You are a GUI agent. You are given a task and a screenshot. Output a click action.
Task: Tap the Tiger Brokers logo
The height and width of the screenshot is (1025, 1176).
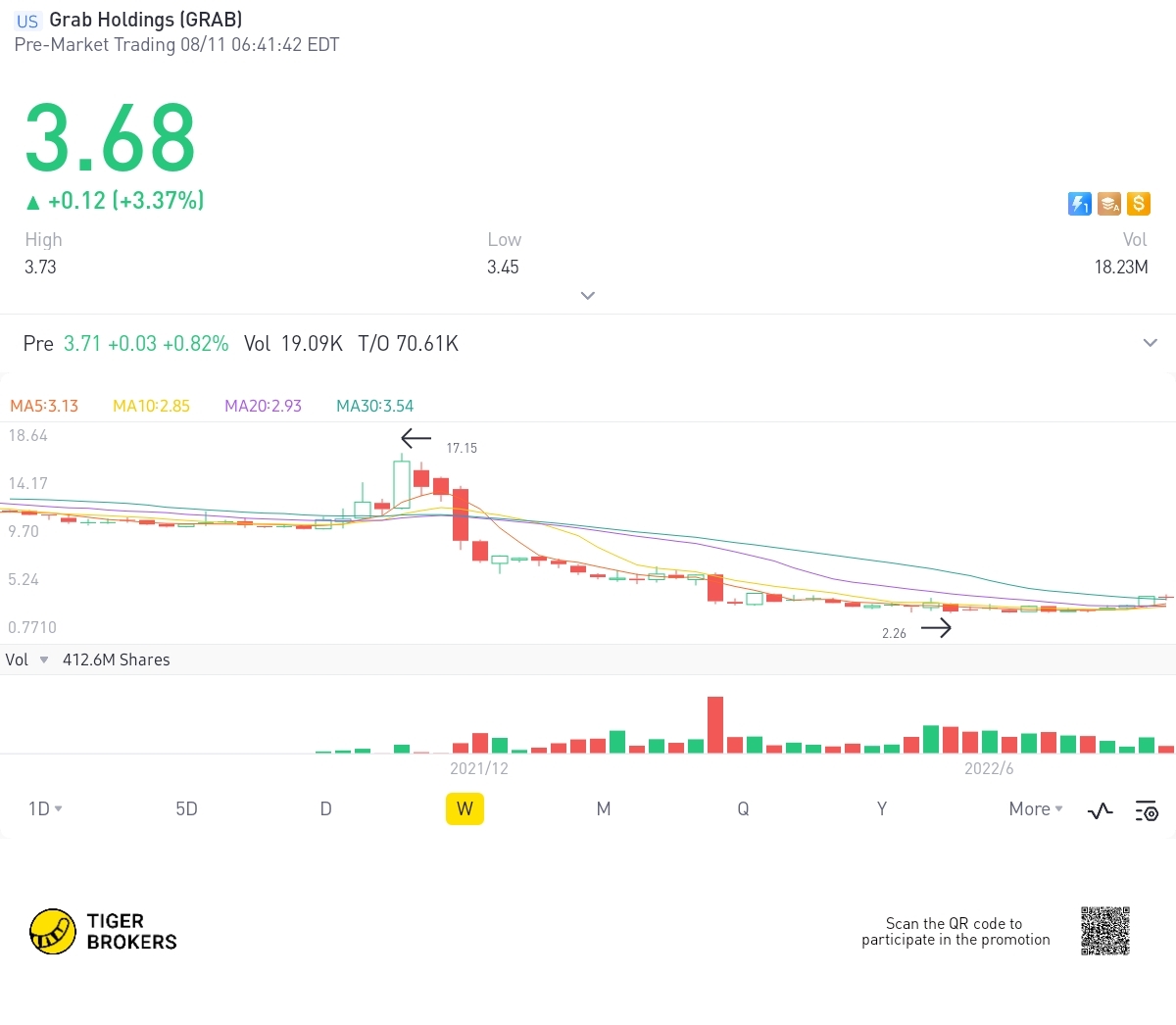[x=104, y=931]
